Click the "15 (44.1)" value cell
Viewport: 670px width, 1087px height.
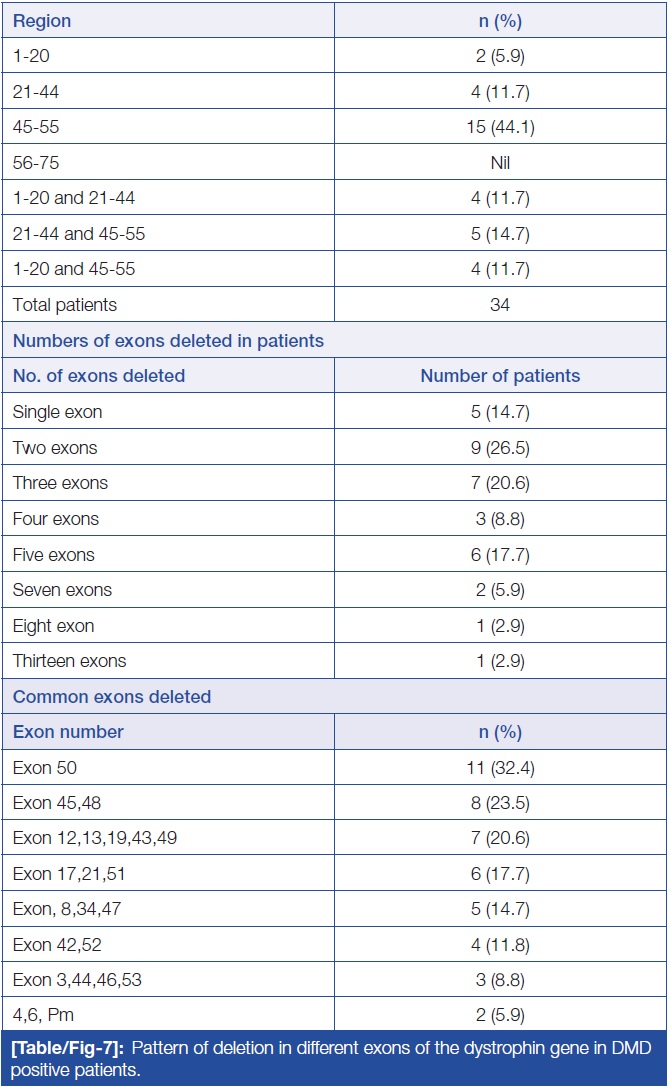tap(499, 127)
